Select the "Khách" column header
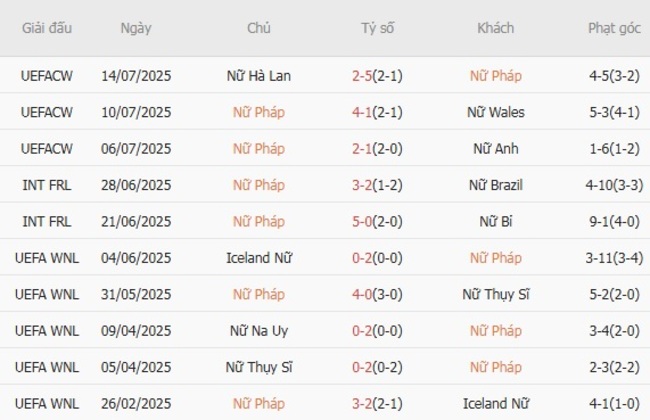 point(496,28)
